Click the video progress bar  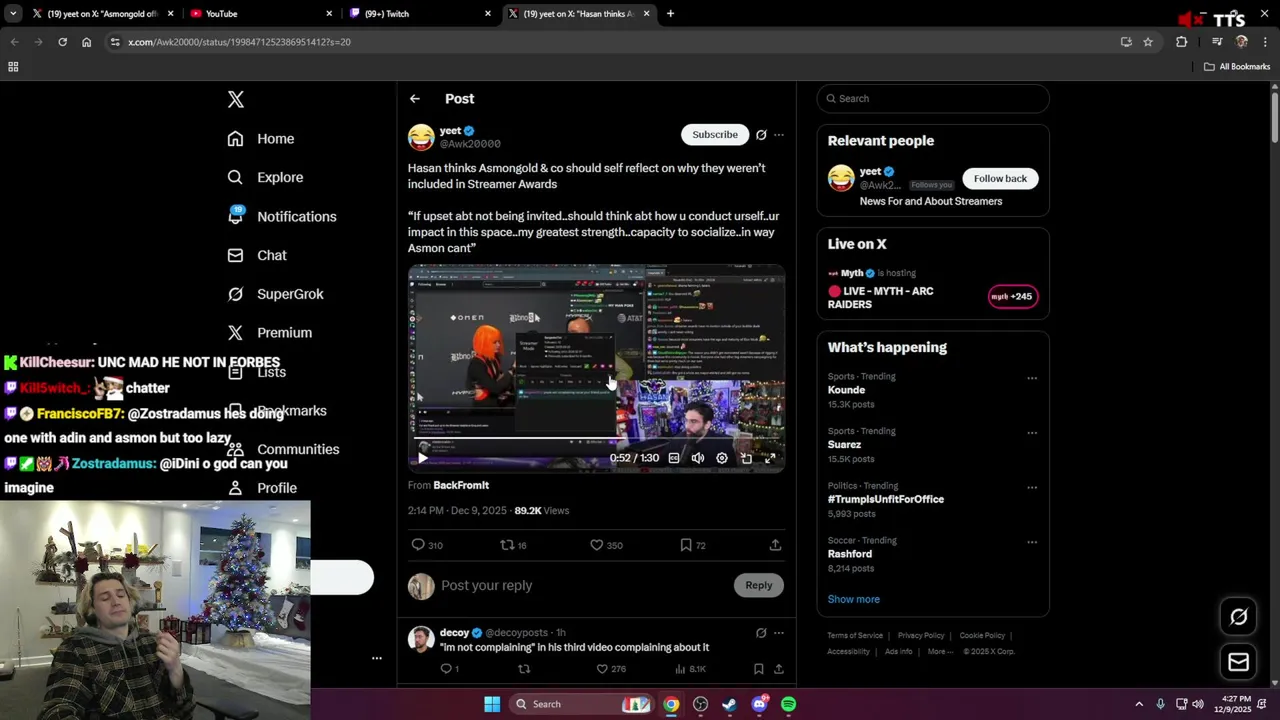point(596,438)
